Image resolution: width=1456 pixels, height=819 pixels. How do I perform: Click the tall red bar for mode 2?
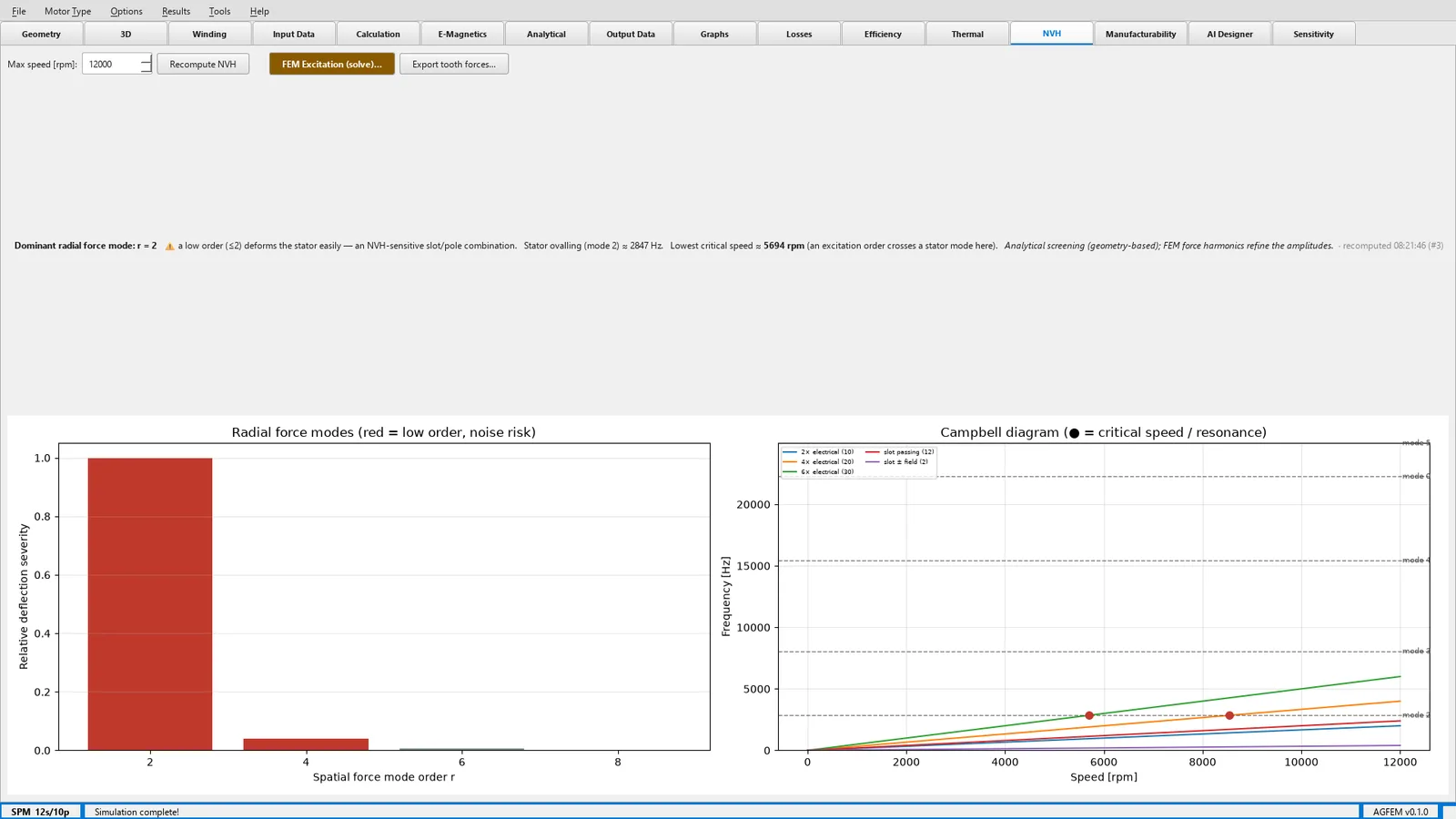[150, 603]
